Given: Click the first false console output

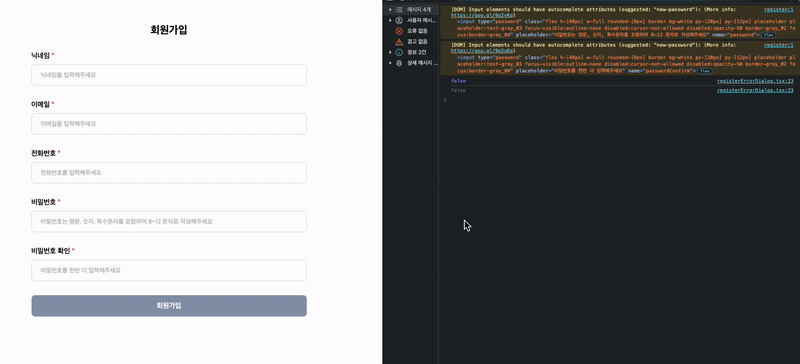Looking at the screenshot, I should pos(458,81).
